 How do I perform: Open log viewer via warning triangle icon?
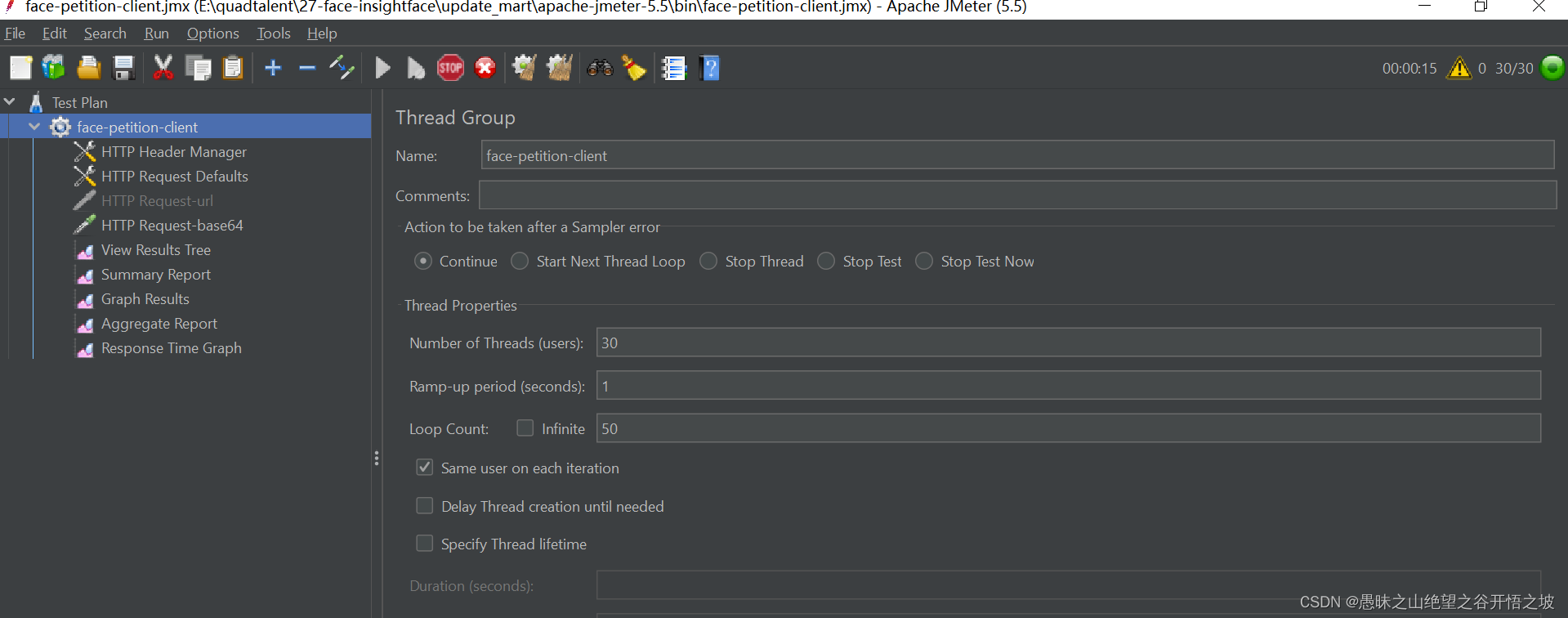pos(1459,68)
